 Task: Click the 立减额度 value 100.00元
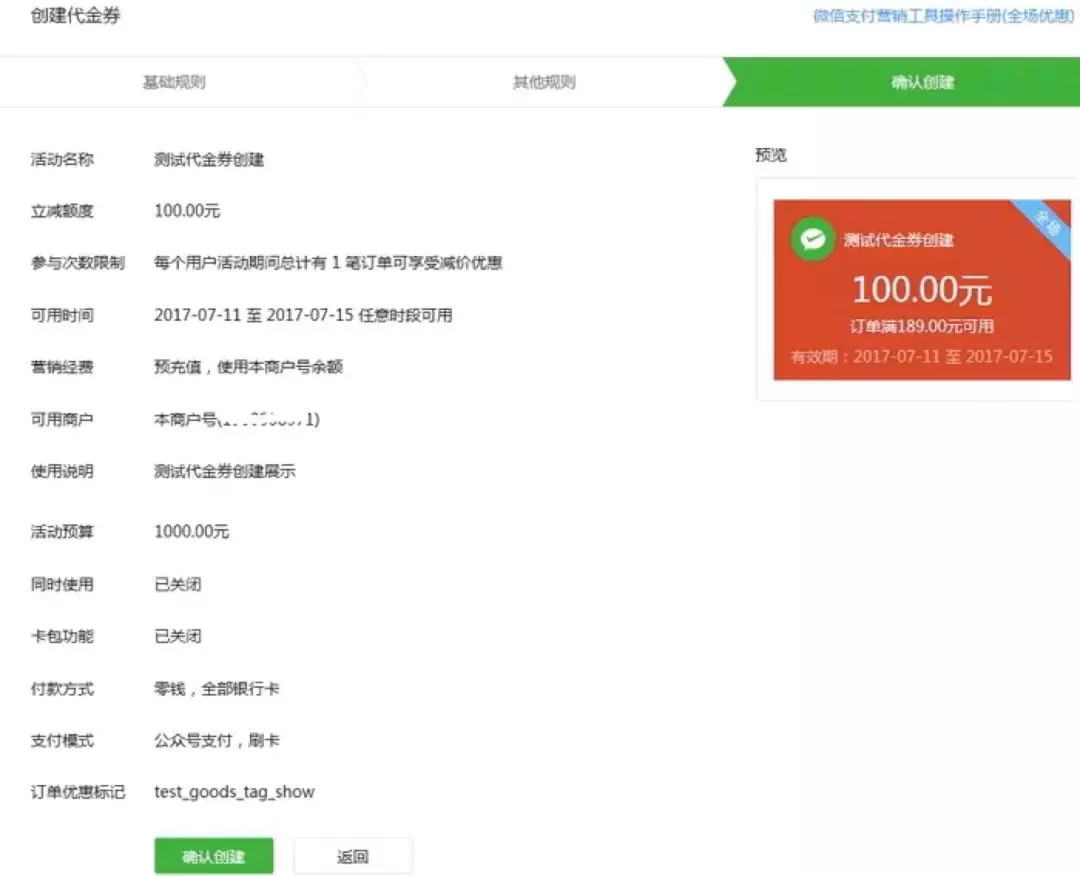(187, 211)
